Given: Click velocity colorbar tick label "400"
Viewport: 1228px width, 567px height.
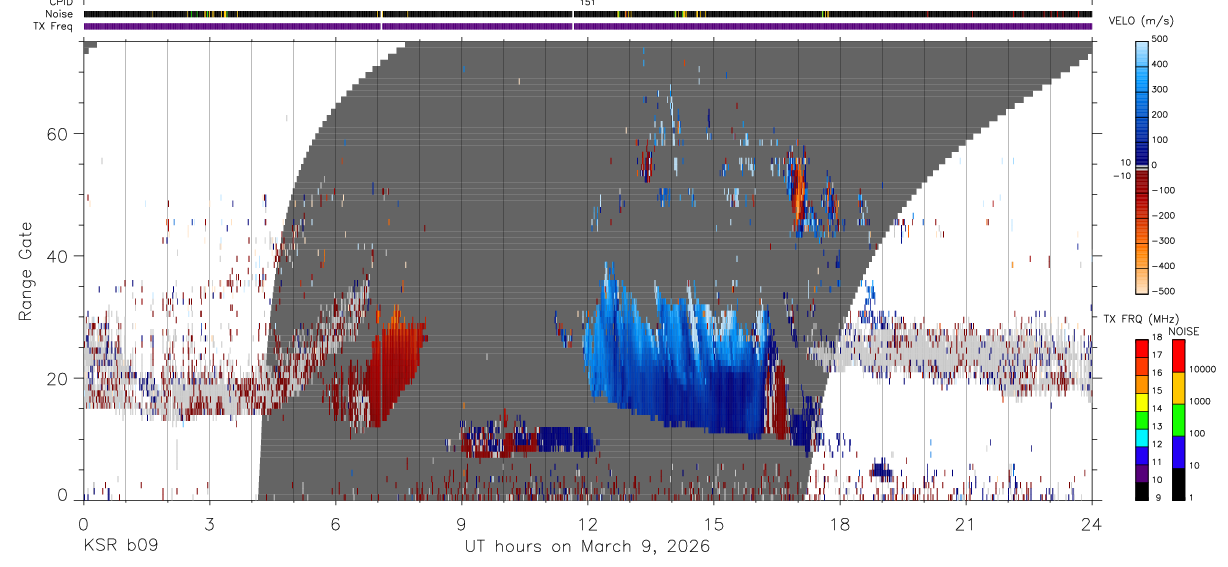Looking at the screenshot, I should pyautogui.click(x=1161, y=65).
